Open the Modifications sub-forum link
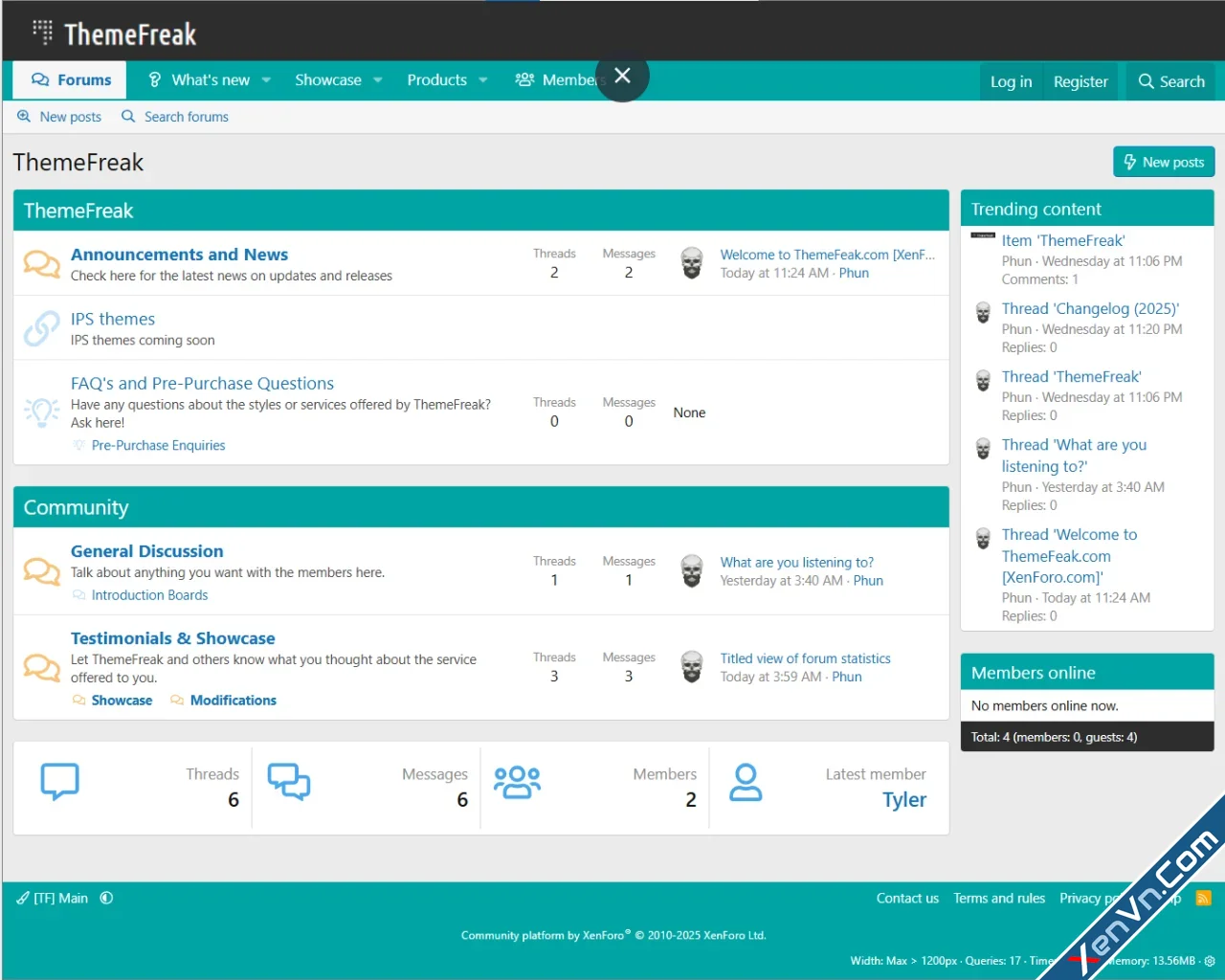The height and width of the screenshot is (980, 1225). click(234, 701)
